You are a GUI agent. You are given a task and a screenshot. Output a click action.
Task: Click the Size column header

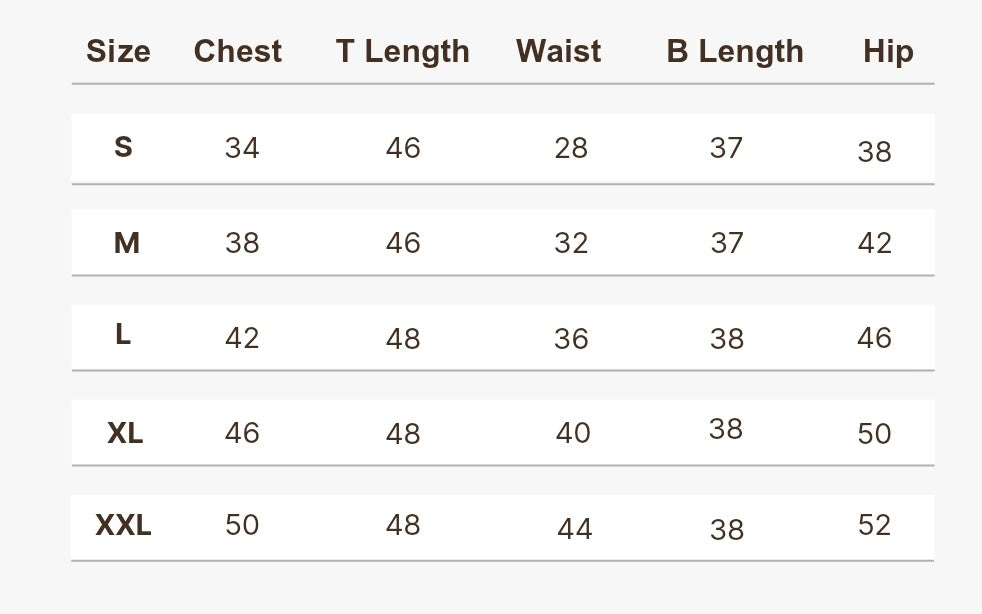118,51
